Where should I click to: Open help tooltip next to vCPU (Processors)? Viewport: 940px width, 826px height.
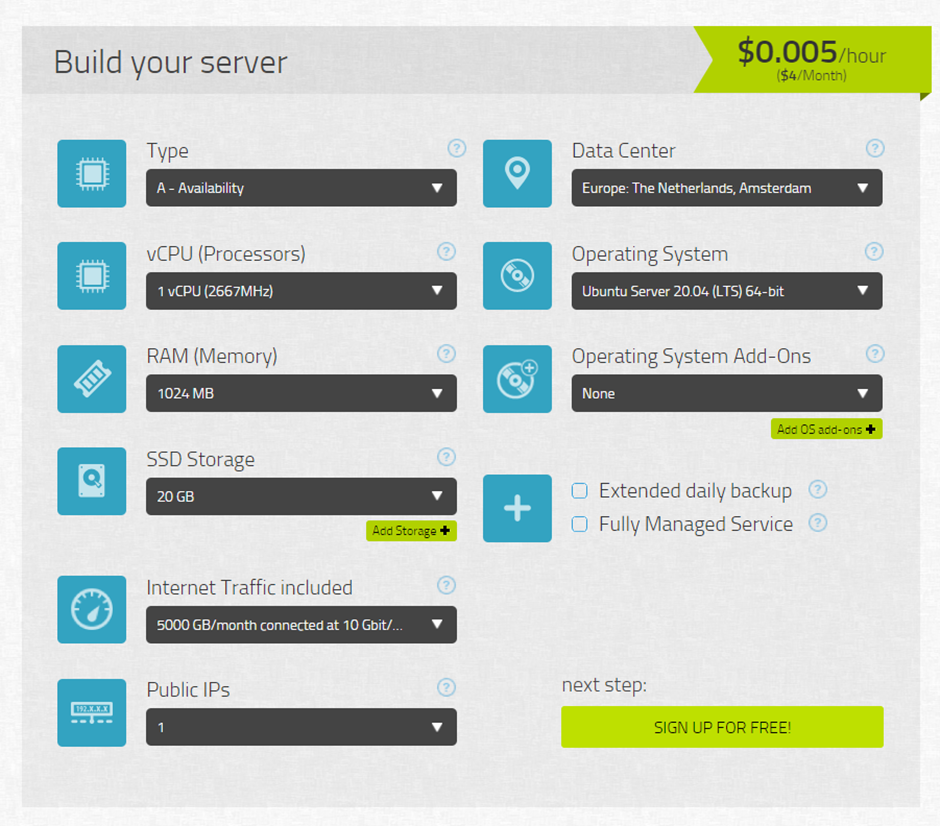click(x=447, y=252)
